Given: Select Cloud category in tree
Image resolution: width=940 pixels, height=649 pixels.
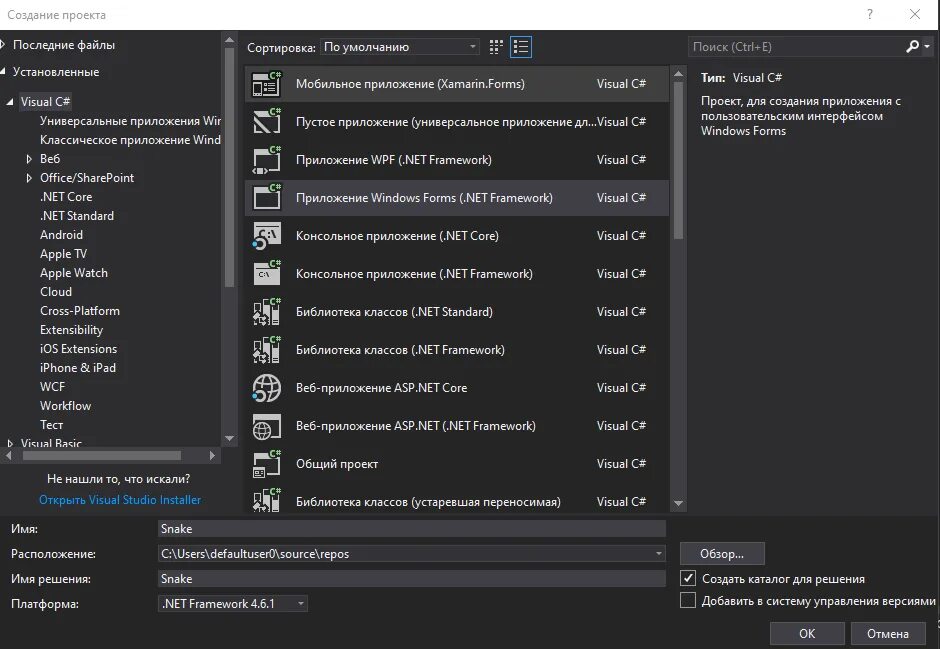Looking at the screenshot, I should [56, 292].
